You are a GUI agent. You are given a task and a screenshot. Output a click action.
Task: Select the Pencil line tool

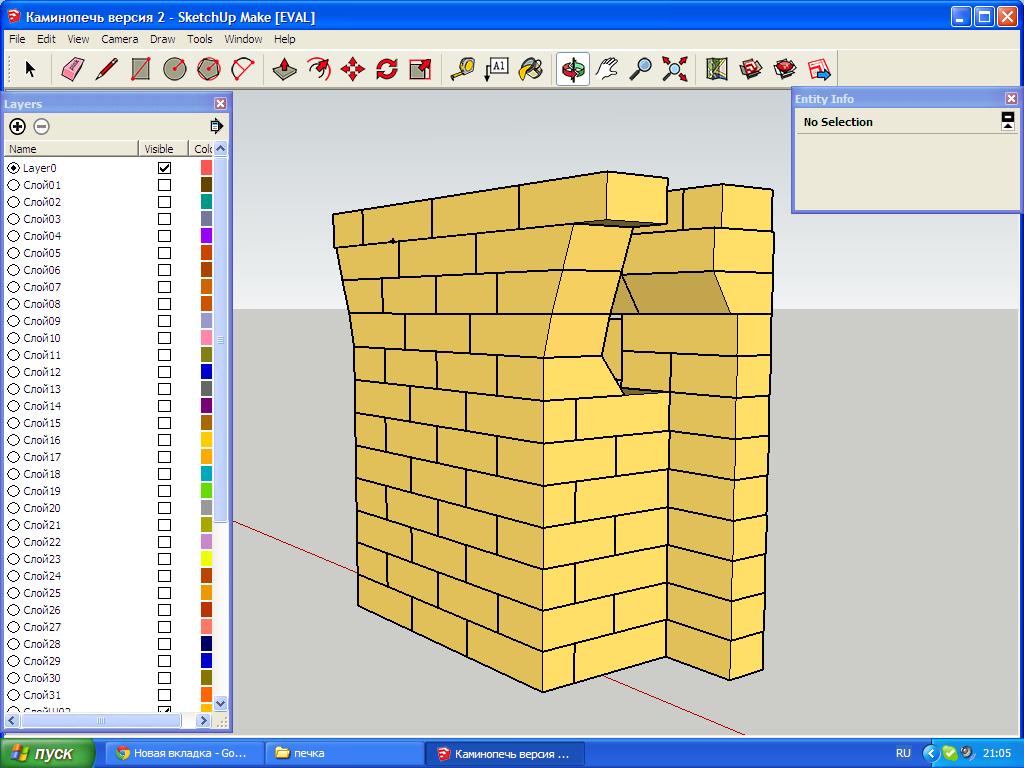point(107,69)
